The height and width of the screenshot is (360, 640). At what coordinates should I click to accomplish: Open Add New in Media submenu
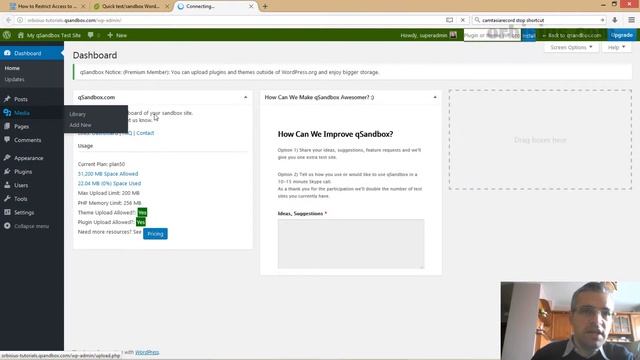80,125
